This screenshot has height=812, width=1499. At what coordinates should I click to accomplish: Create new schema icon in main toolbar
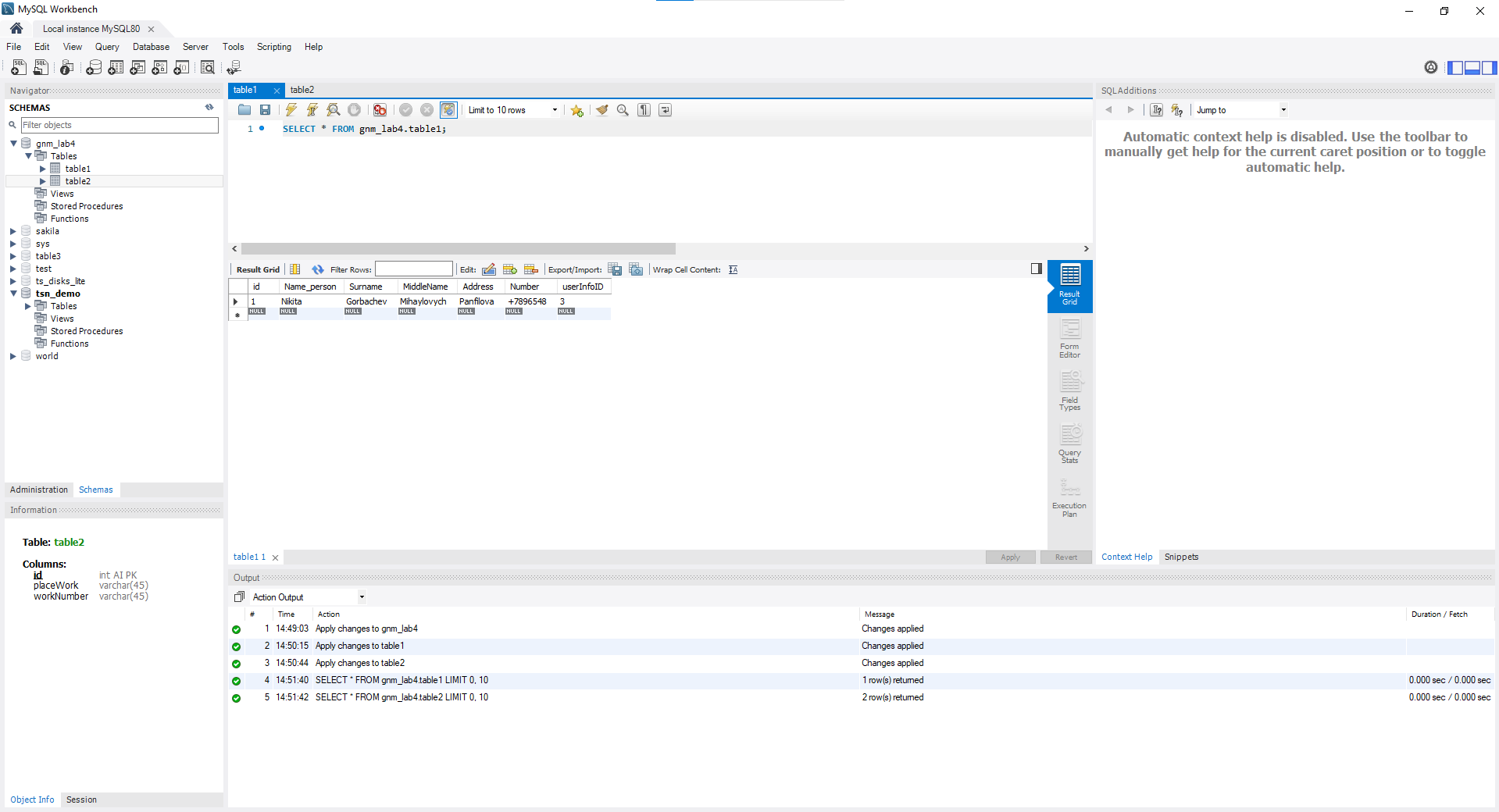pyautogui.click(x=94, y=68)
